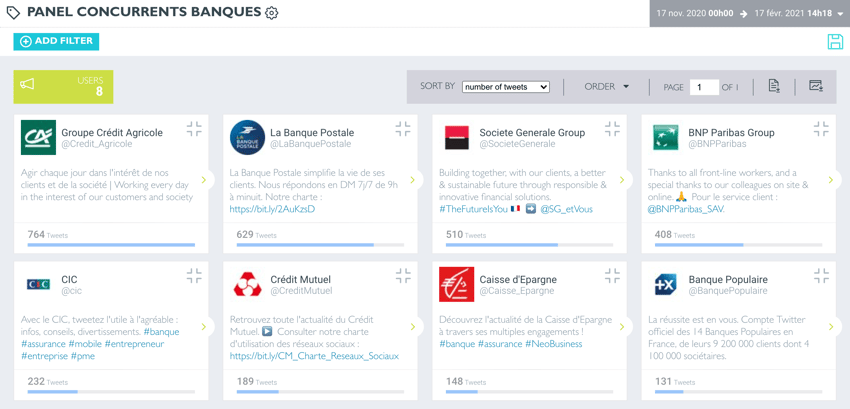Open the sort by number of tweets dropdown

[x=506, y=87]
